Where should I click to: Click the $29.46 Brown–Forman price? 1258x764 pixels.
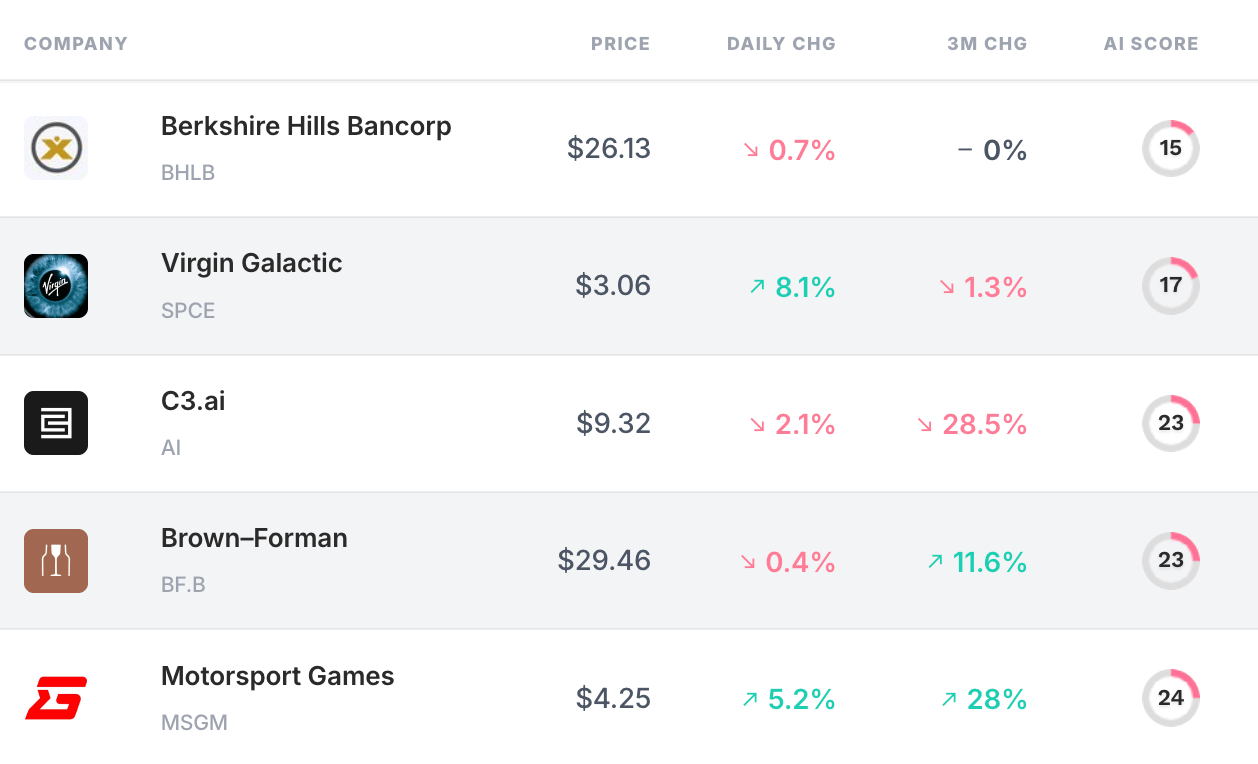tap(604, 560)
